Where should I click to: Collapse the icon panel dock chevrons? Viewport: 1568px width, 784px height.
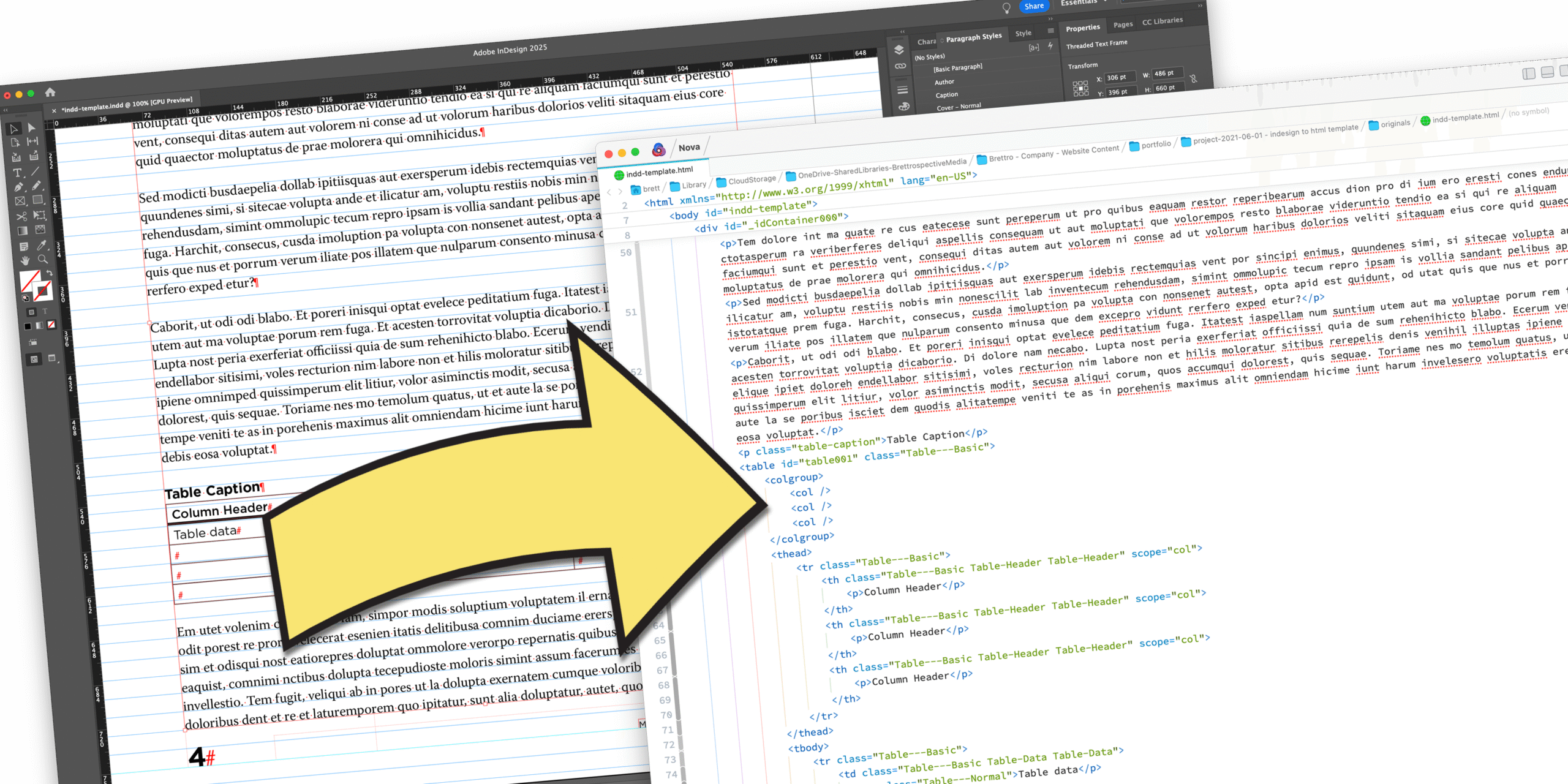point(902,32)
